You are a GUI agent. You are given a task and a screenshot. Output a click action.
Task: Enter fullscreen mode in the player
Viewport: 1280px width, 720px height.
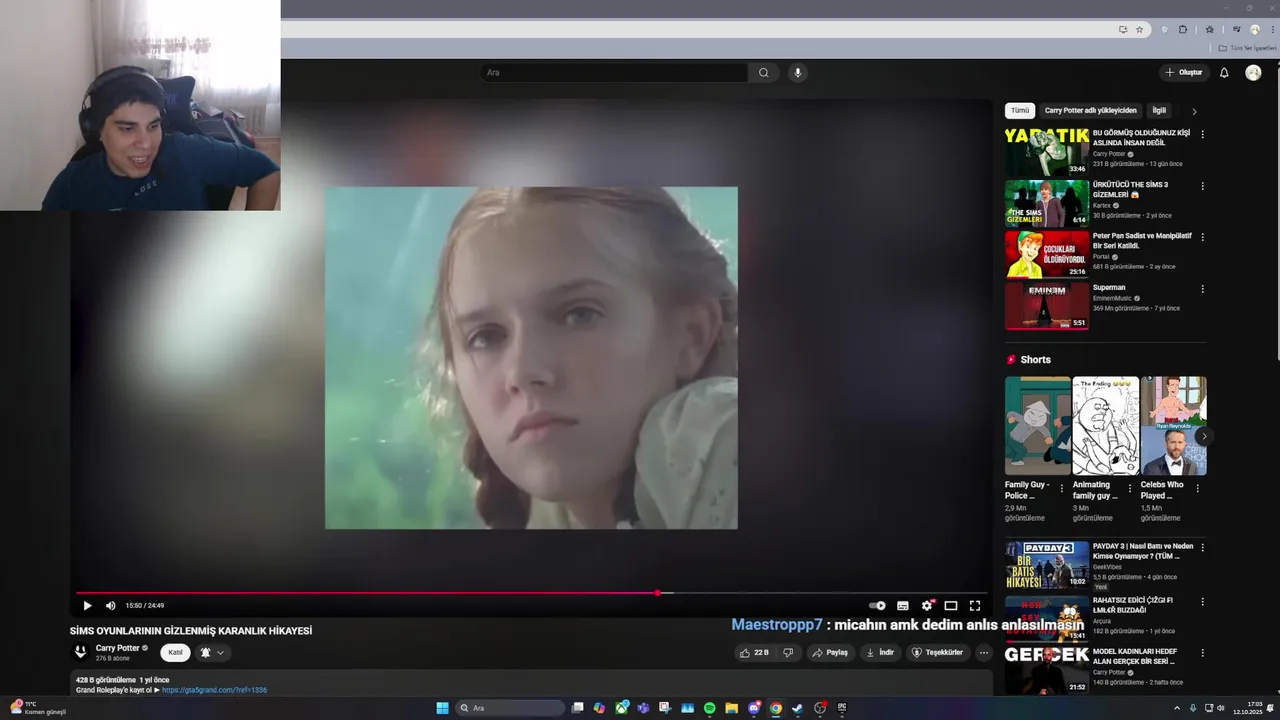(x=975, y=605)
